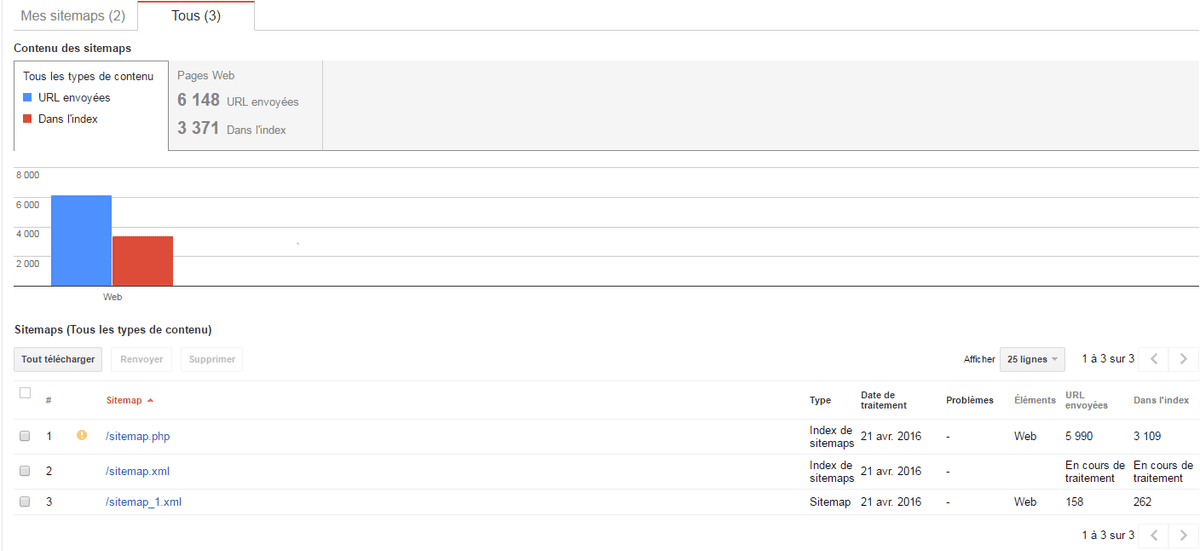This screenshot has height=551, width=1200.
Task: Go to next page with top arrow
Action: click(x=1184, y=359)
